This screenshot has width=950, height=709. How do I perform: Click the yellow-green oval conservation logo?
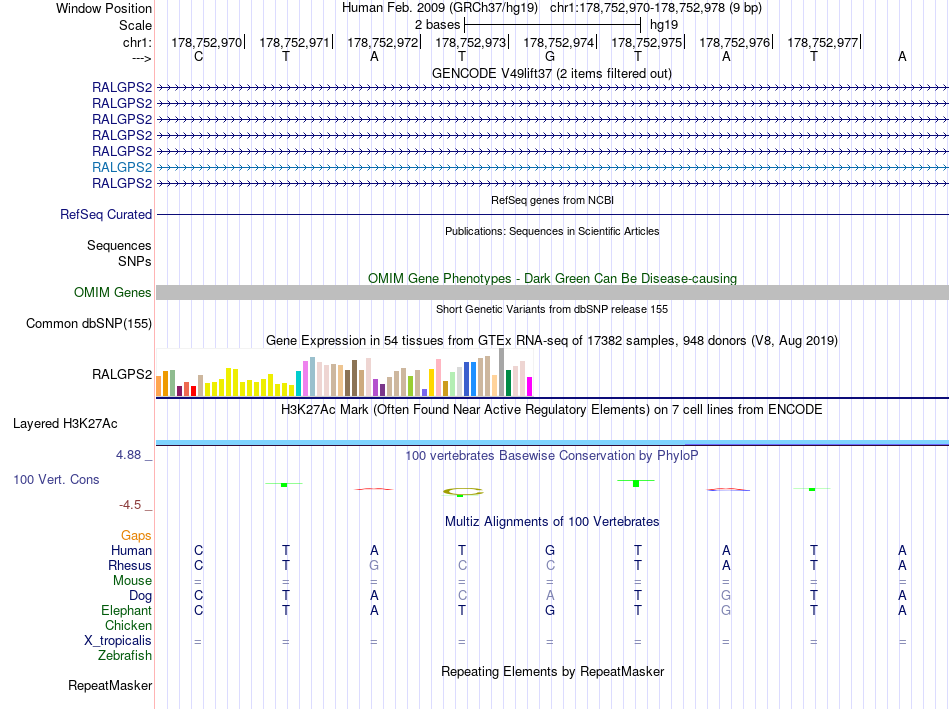click(x=463, y=491)
